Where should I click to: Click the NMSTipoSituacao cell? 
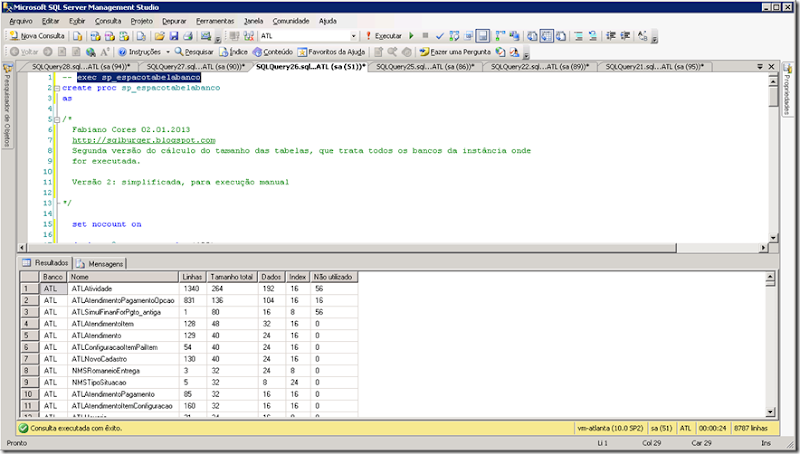pyautogui.click(x=123, y=383)
